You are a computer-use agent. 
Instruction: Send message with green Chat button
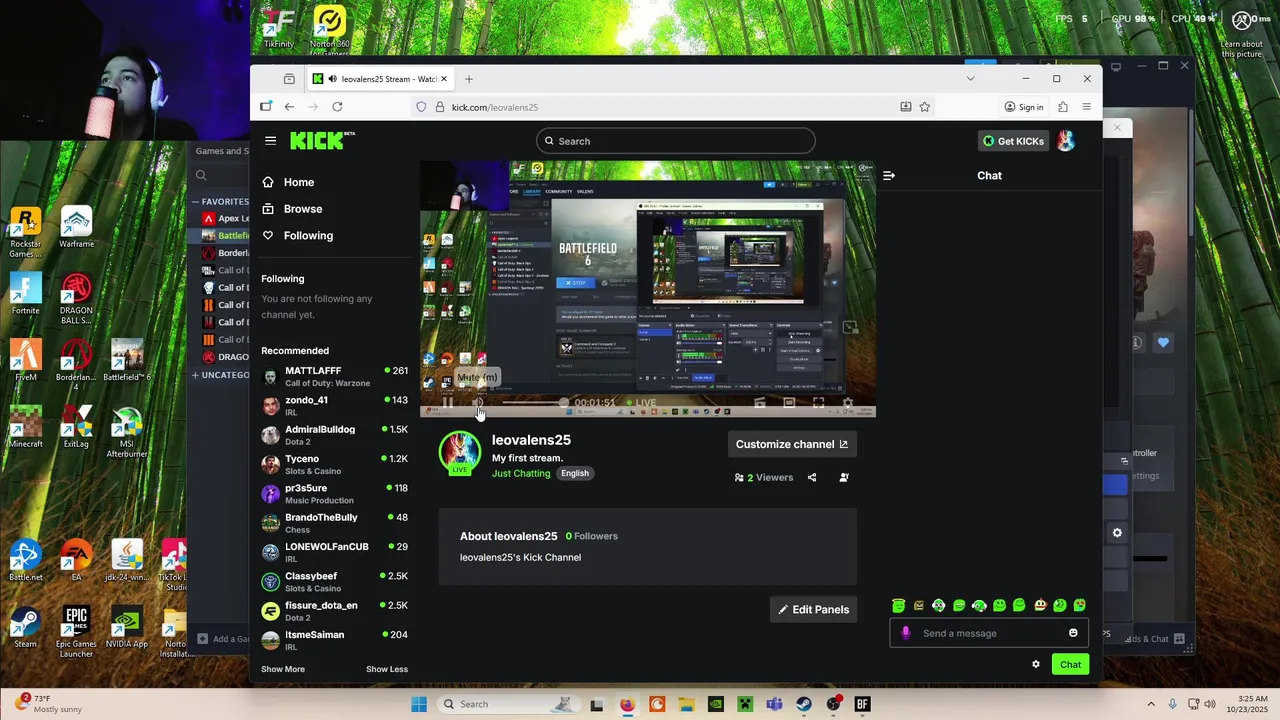(x=1071, y=664)
